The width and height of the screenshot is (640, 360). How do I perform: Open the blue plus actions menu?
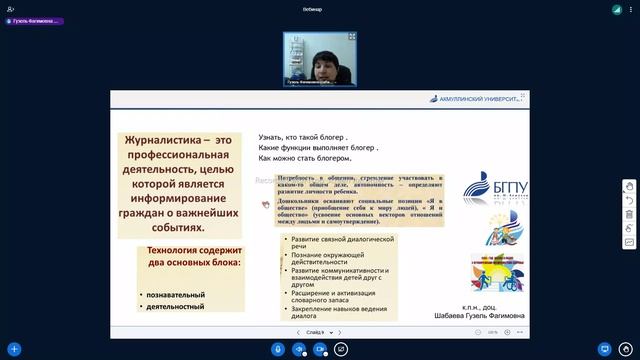tap(14, 349)
